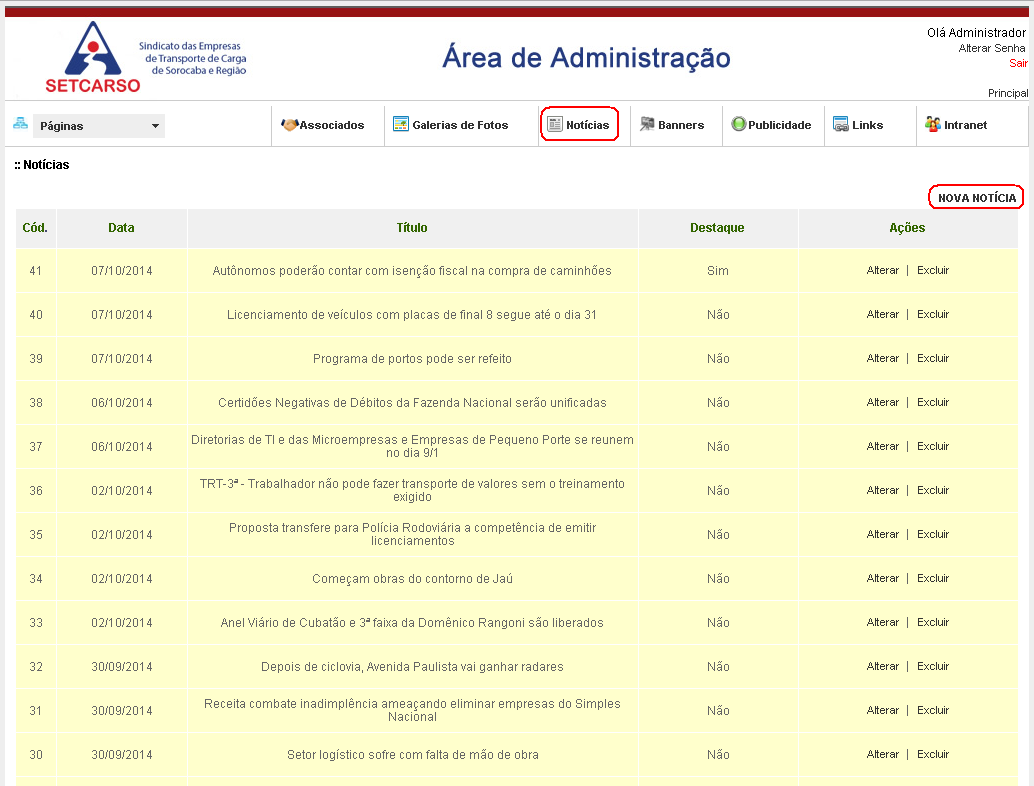Click the 'Área de Administração' heading
The height and width of the screenshot is (786, 1034).
point(586,57)
